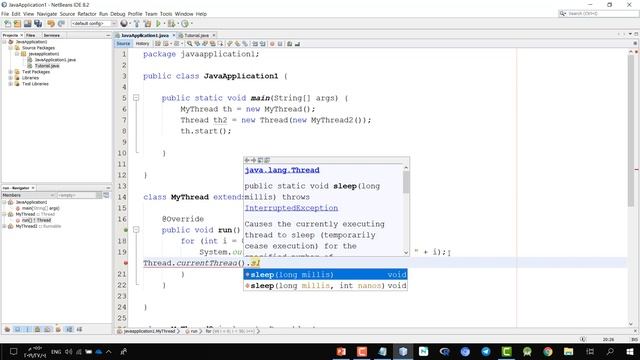Select Tutorial.java in Projects tree
Image resolution: width=640 pixels, height=360 pixels.
[x=47, y=66]
